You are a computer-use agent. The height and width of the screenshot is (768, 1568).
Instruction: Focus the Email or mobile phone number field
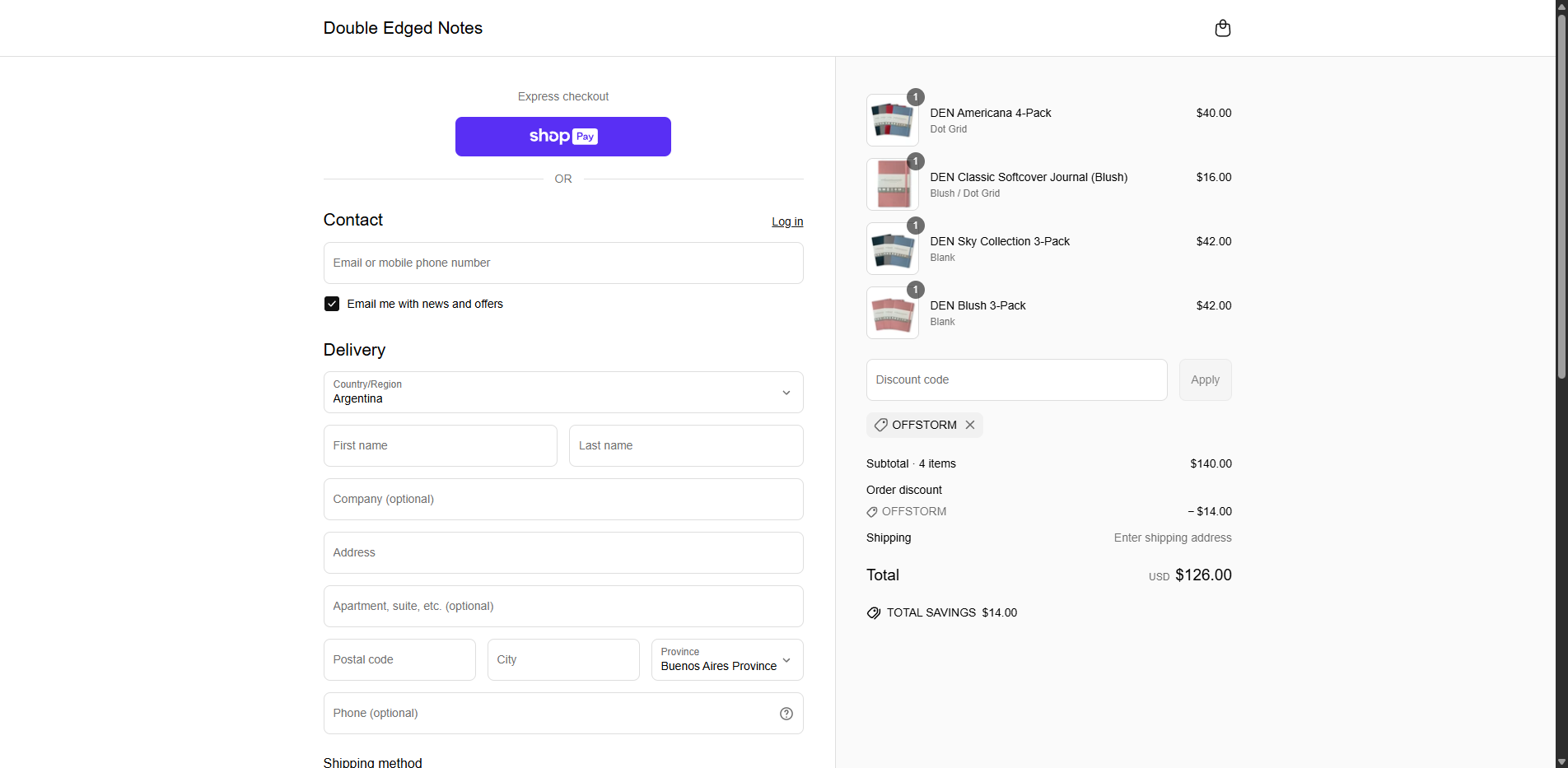click(563, 263)
